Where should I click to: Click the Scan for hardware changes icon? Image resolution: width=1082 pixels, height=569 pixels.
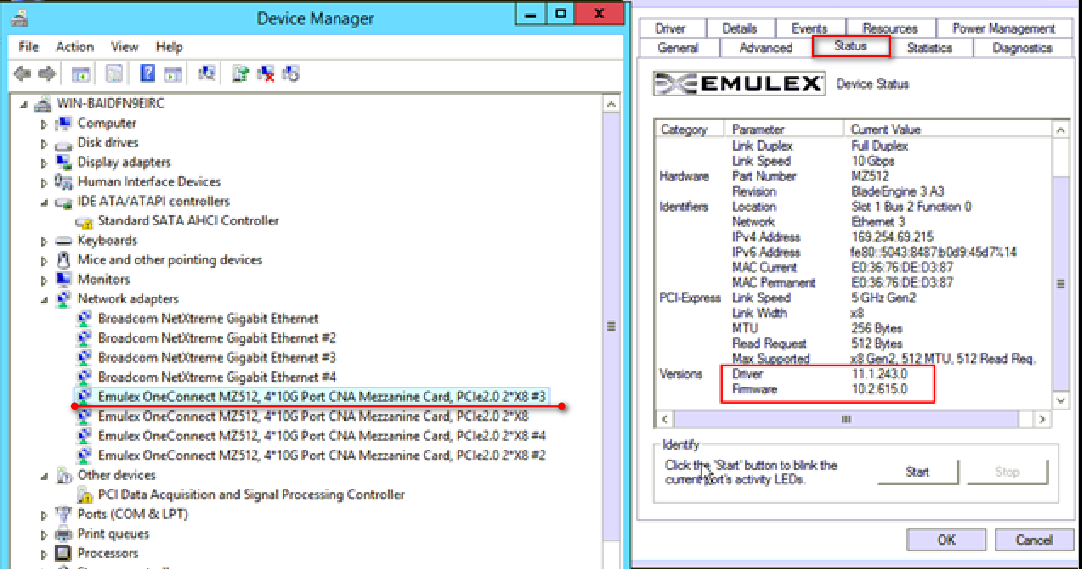[x=206, y=73]
